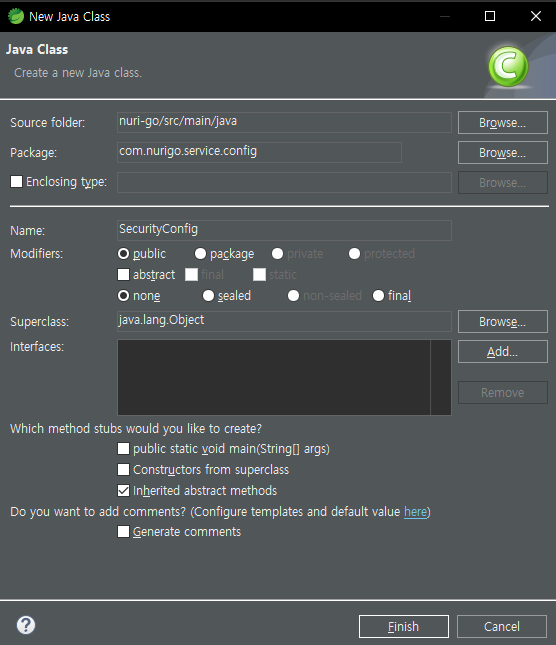
Task: Uncheck Inherited abstract methods checkbox
Action: point(123,490)
